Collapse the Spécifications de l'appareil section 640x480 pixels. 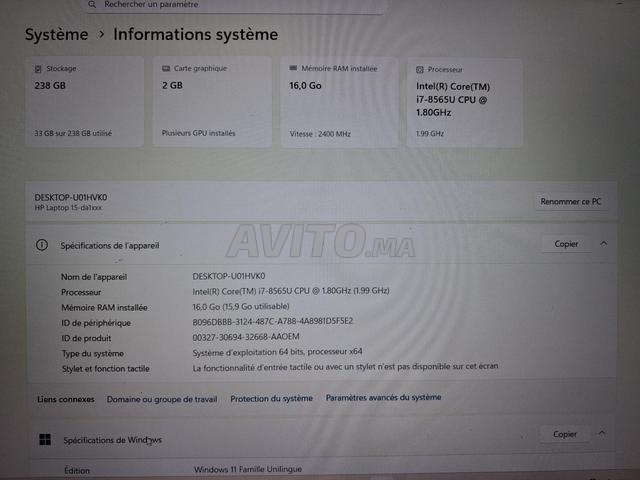pos(604,244)
